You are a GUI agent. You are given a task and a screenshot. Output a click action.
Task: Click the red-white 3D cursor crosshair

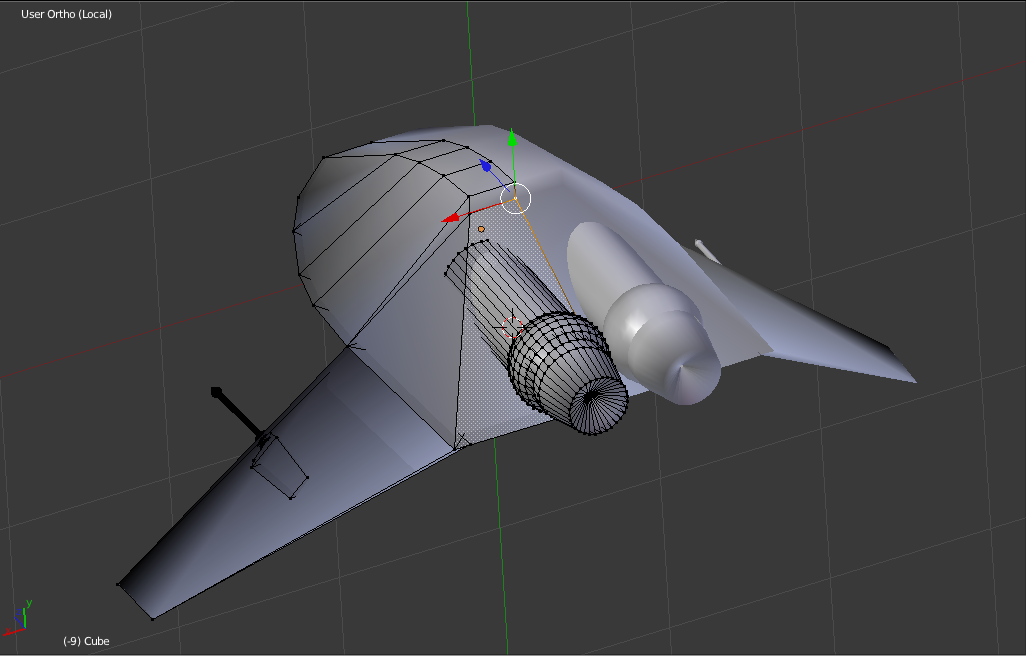coord(512,325)
